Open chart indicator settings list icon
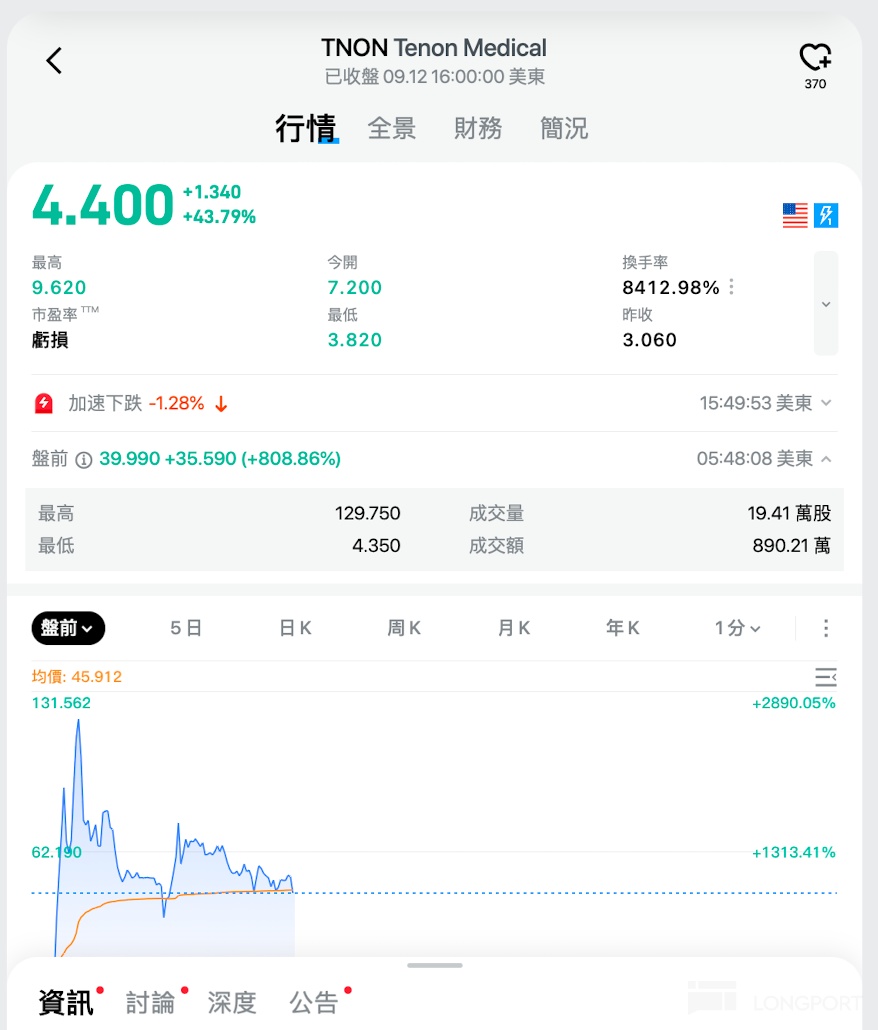Viewport: 878px width, 1030px height. (x=825, y=677)
